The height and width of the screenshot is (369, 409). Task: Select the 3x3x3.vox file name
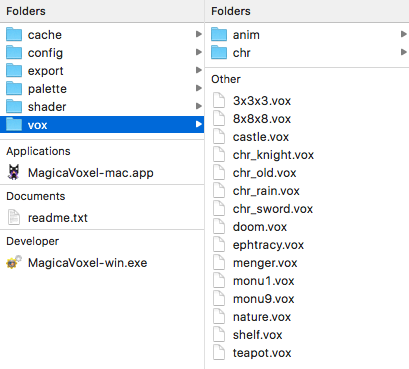click(x=262, y=101)
